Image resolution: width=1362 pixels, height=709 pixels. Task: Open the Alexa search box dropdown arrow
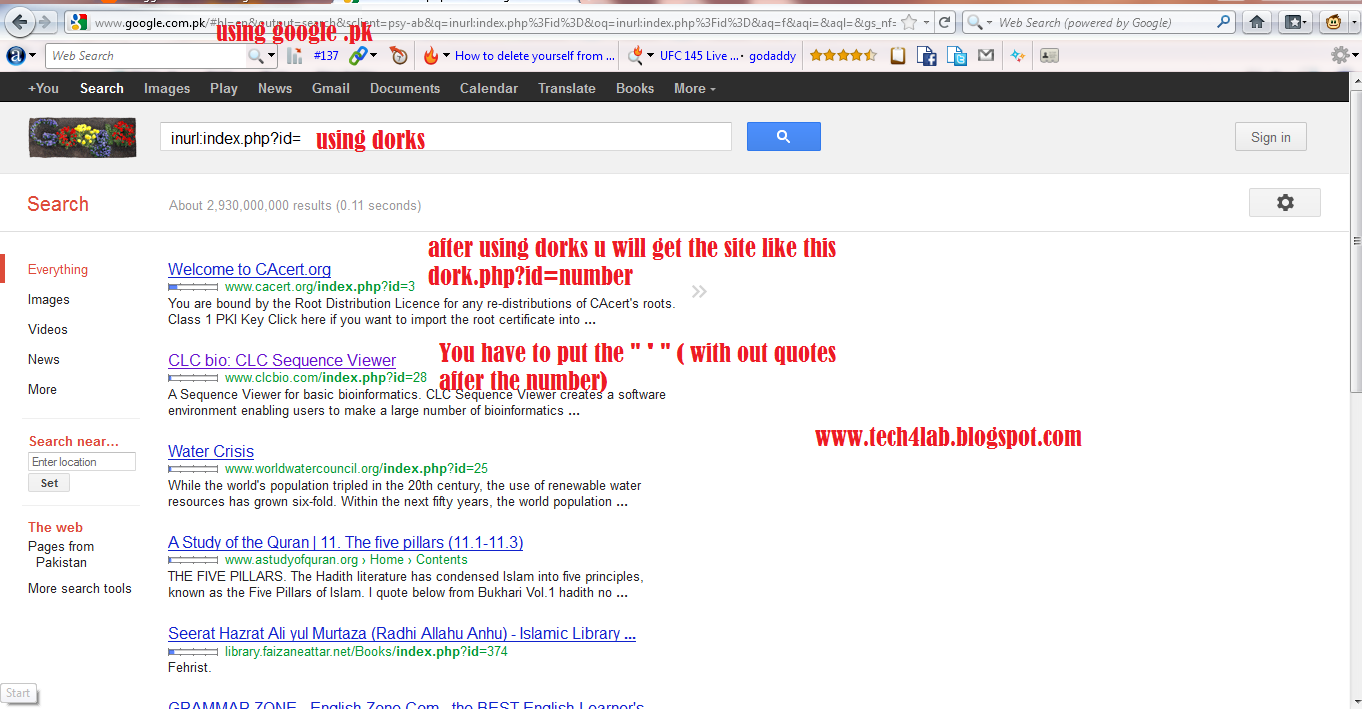tap(272, 56)
